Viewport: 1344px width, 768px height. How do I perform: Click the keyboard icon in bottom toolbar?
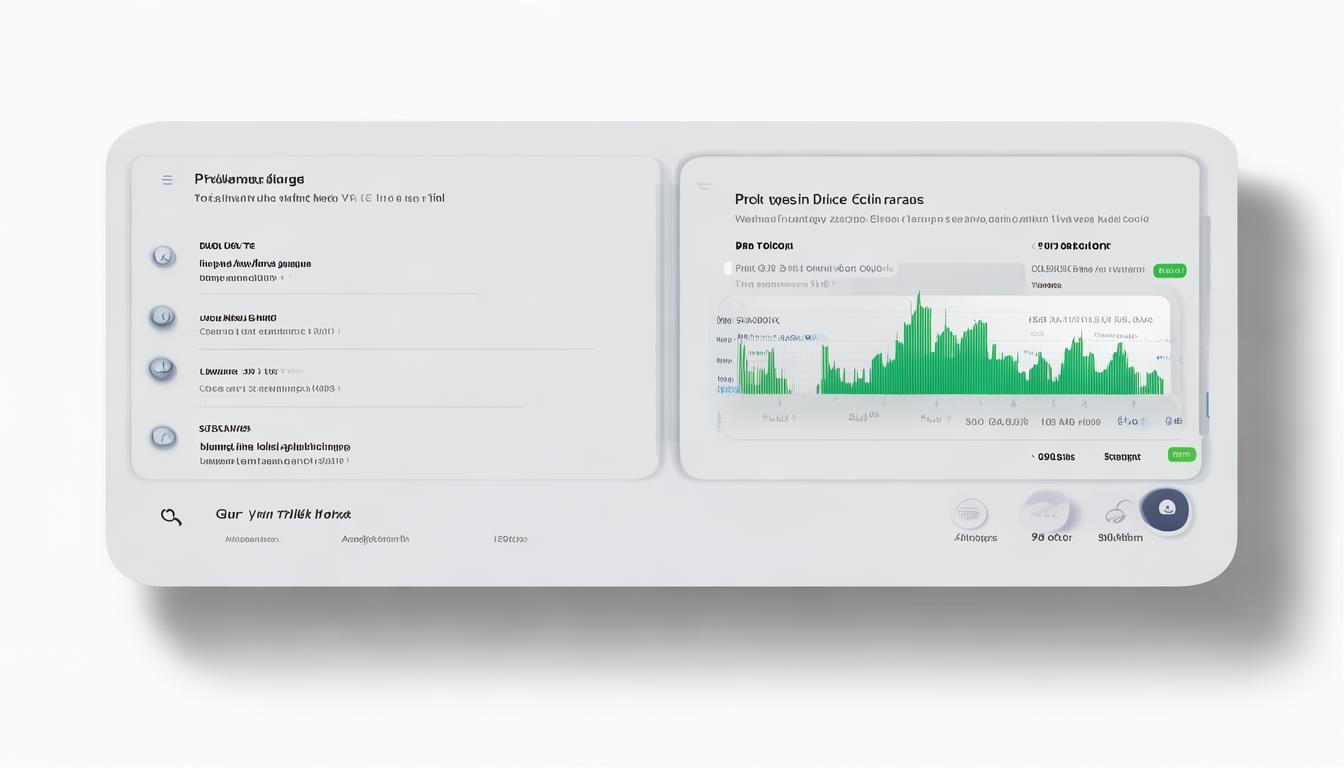[x=968, y=514]
